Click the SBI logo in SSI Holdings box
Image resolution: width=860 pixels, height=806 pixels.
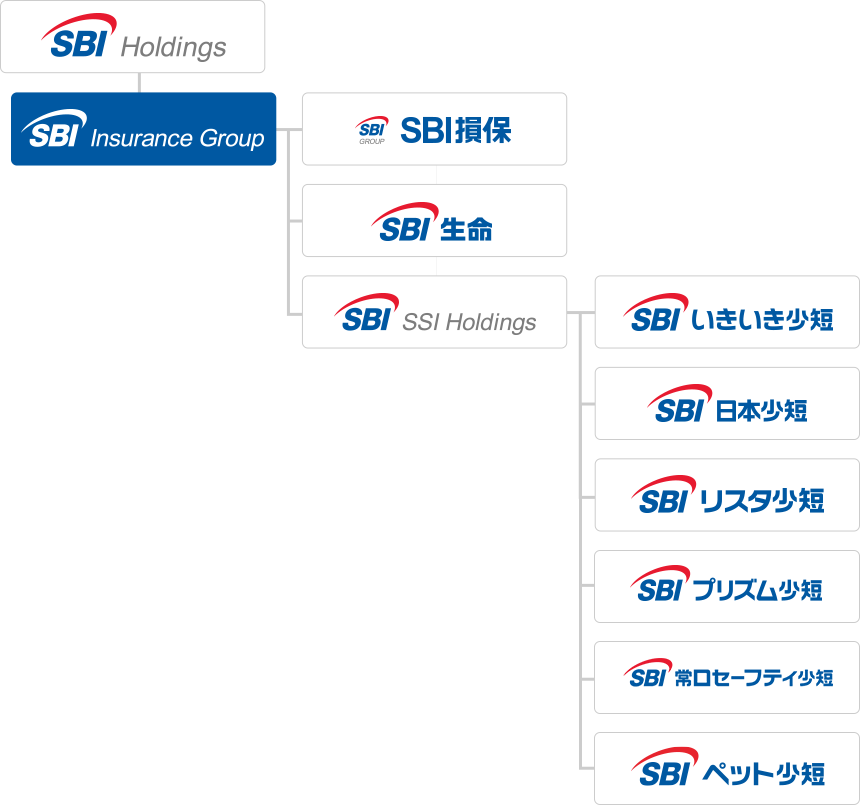coord(366,313)
